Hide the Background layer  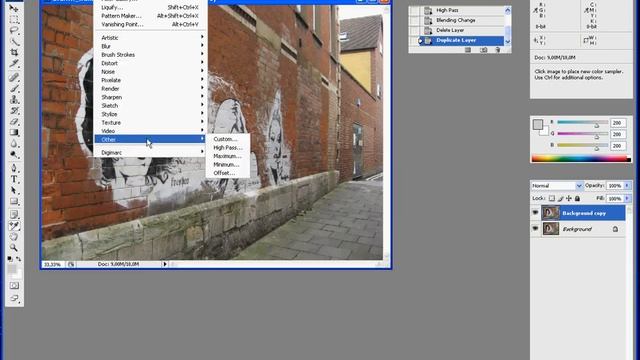point(535,229)
